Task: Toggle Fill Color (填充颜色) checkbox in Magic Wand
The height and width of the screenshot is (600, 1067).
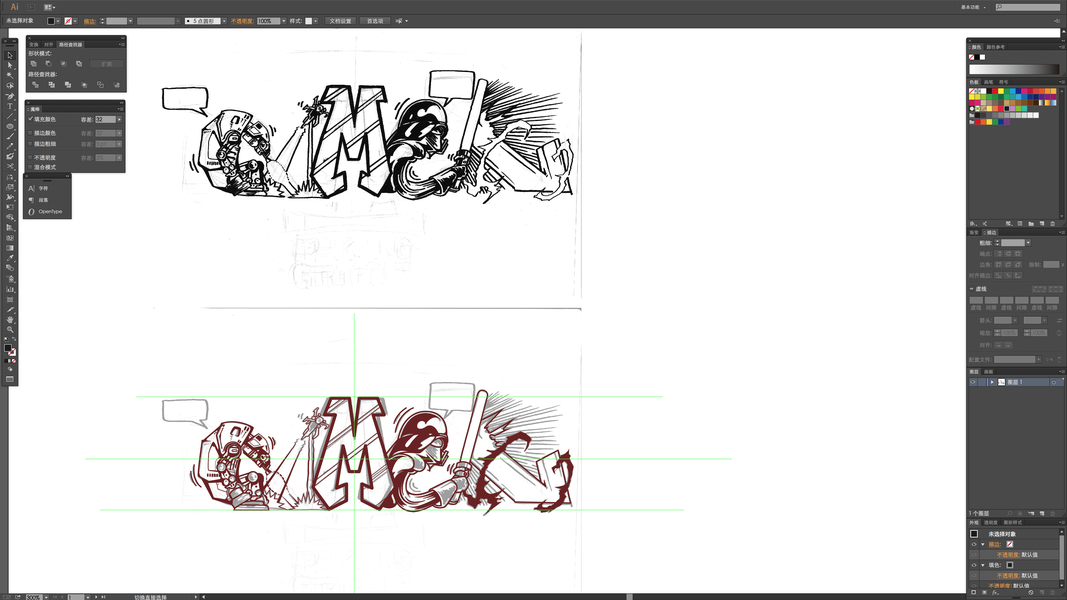Action: click(30, 120)
